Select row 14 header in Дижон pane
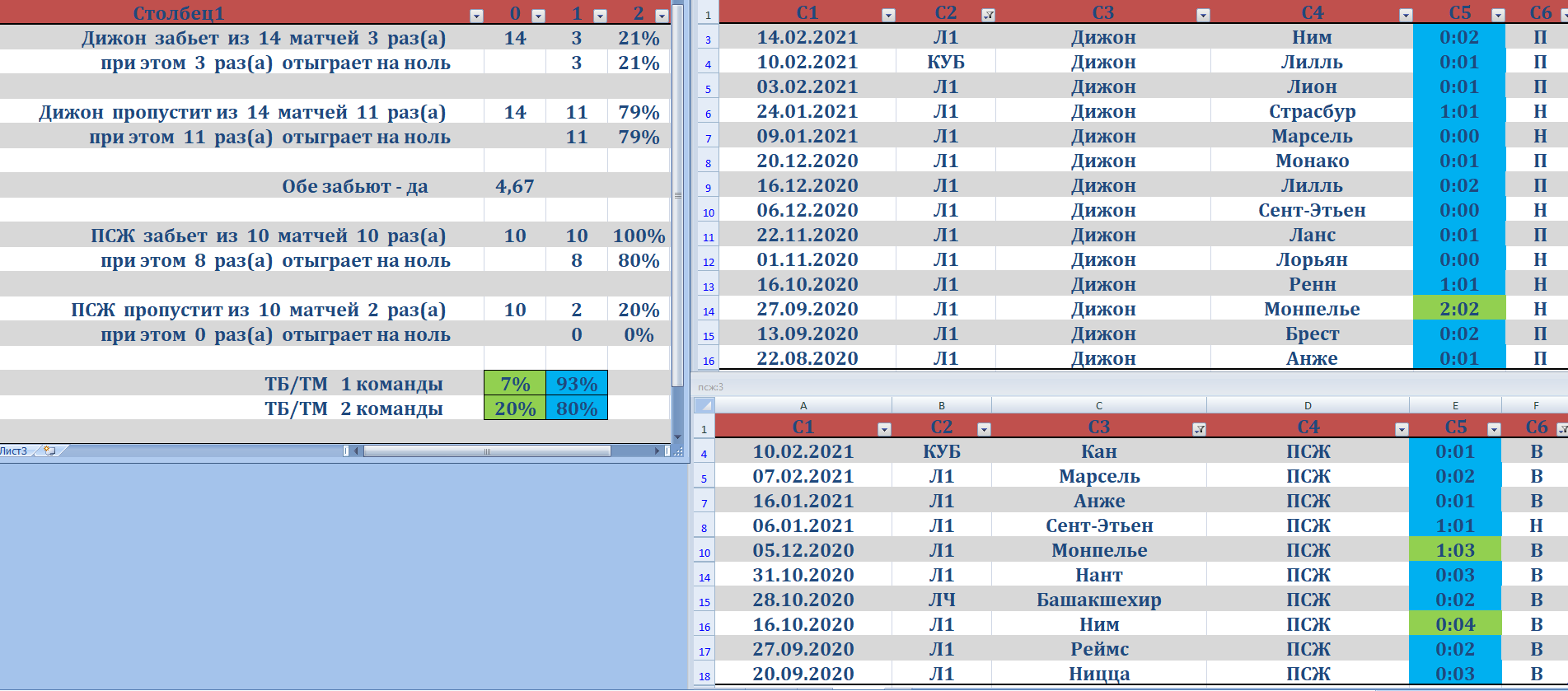 [x=708, y=310]
